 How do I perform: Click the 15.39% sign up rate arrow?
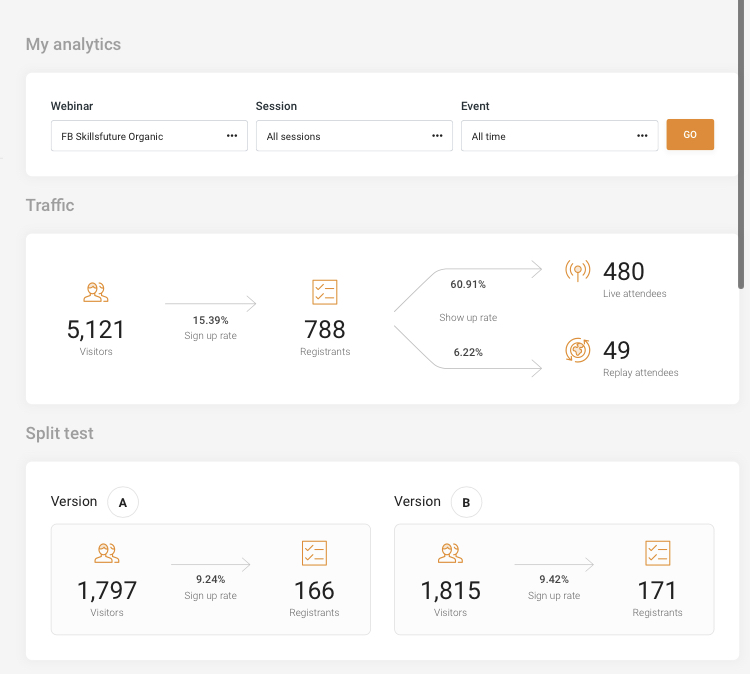click(211, 303)
